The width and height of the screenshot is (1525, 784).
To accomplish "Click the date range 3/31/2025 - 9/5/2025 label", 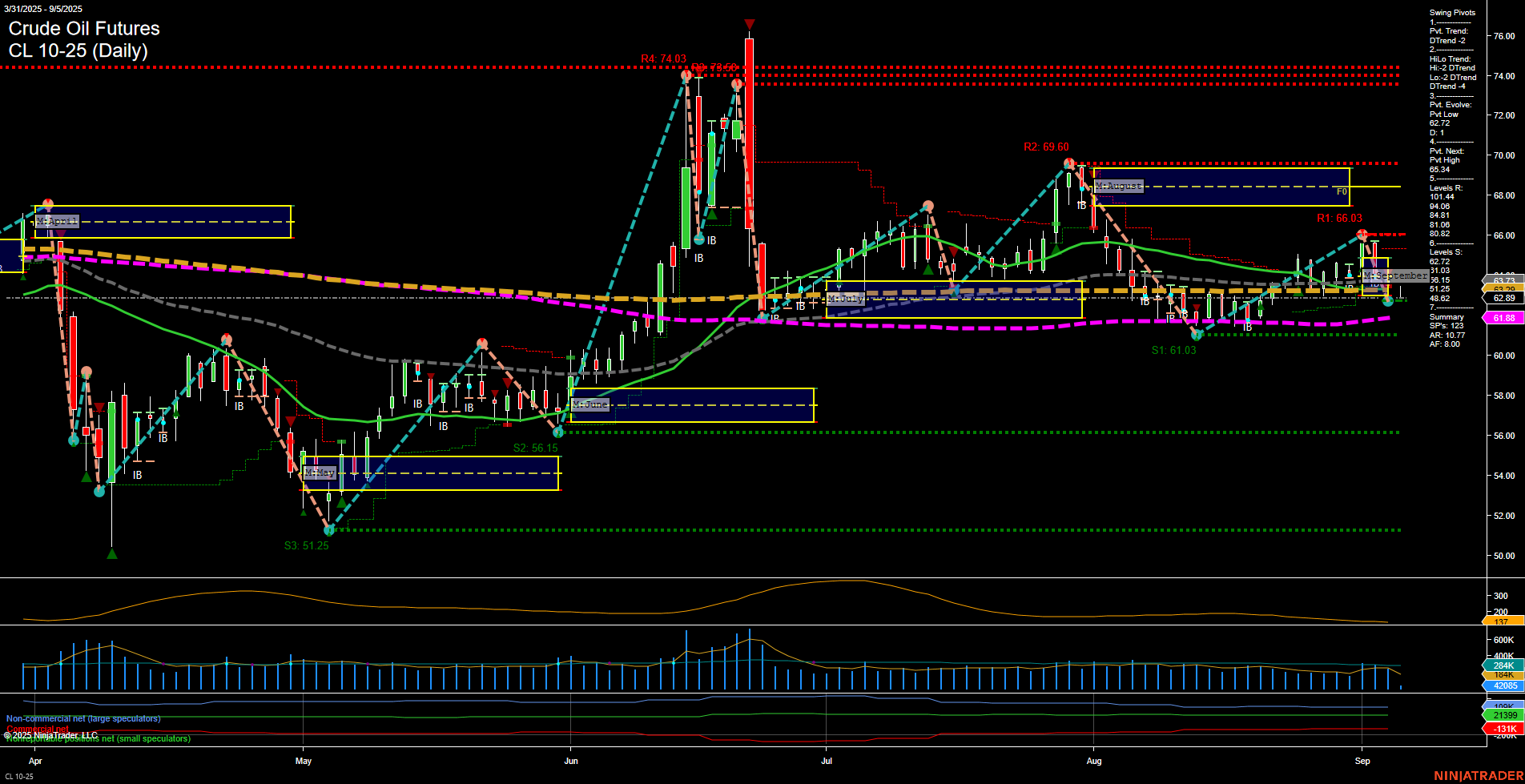I will point(41,9).
